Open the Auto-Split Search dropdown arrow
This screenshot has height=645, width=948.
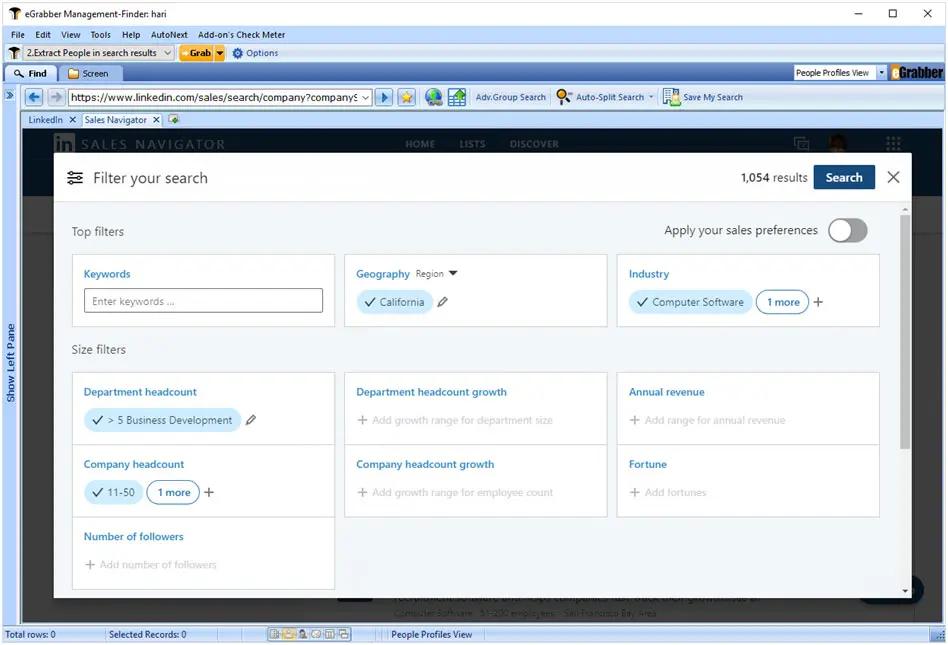[651, 97]
